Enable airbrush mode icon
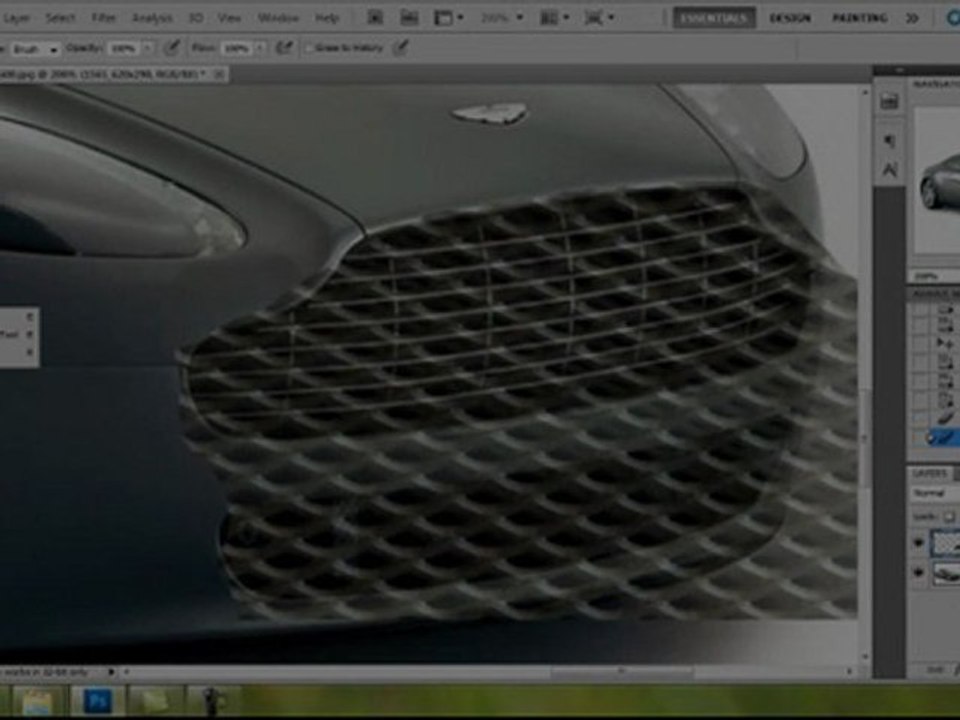This screenshot has height=720, width=960. 284,47
